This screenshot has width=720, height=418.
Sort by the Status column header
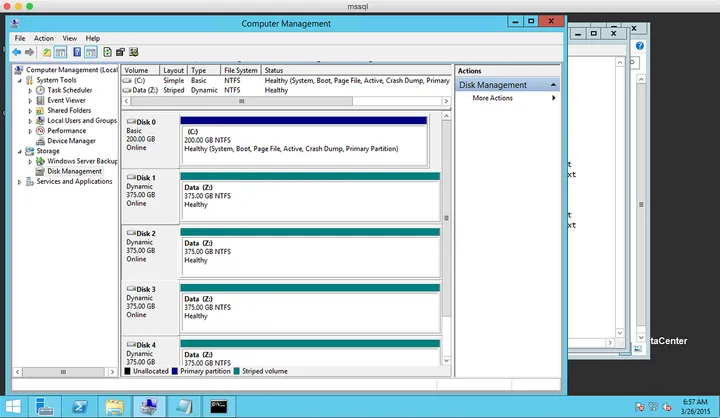click(x=356, y=70)
